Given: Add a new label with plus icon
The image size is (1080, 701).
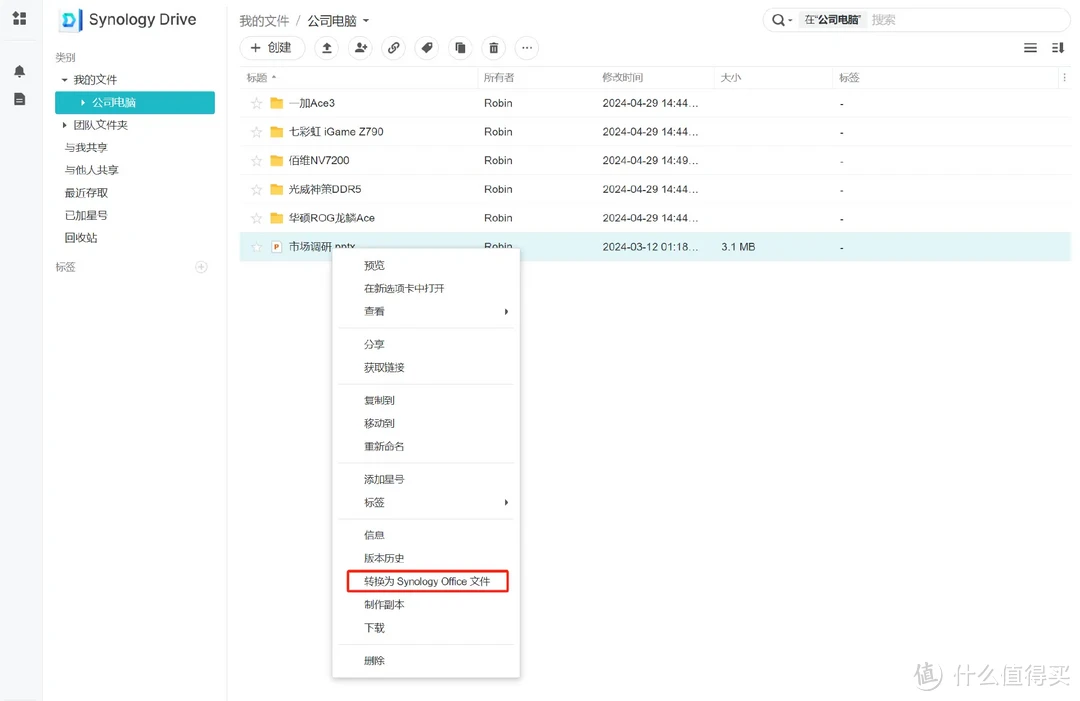Looking at the screenshot, I should tap(201, 267).
